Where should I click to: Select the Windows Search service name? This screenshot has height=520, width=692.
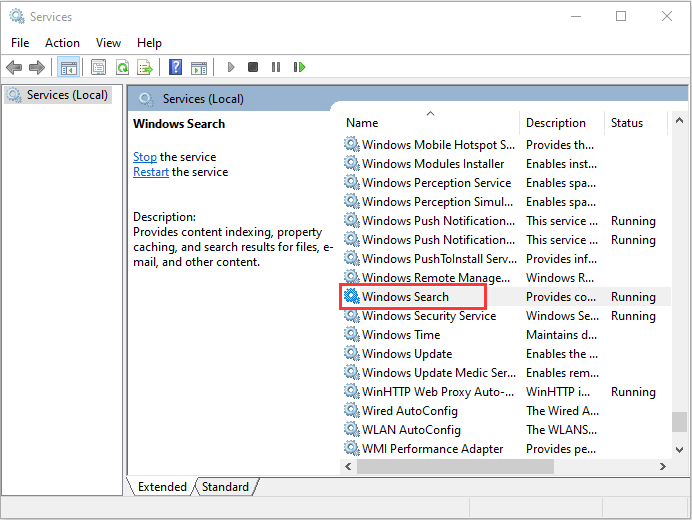point(405,297)
